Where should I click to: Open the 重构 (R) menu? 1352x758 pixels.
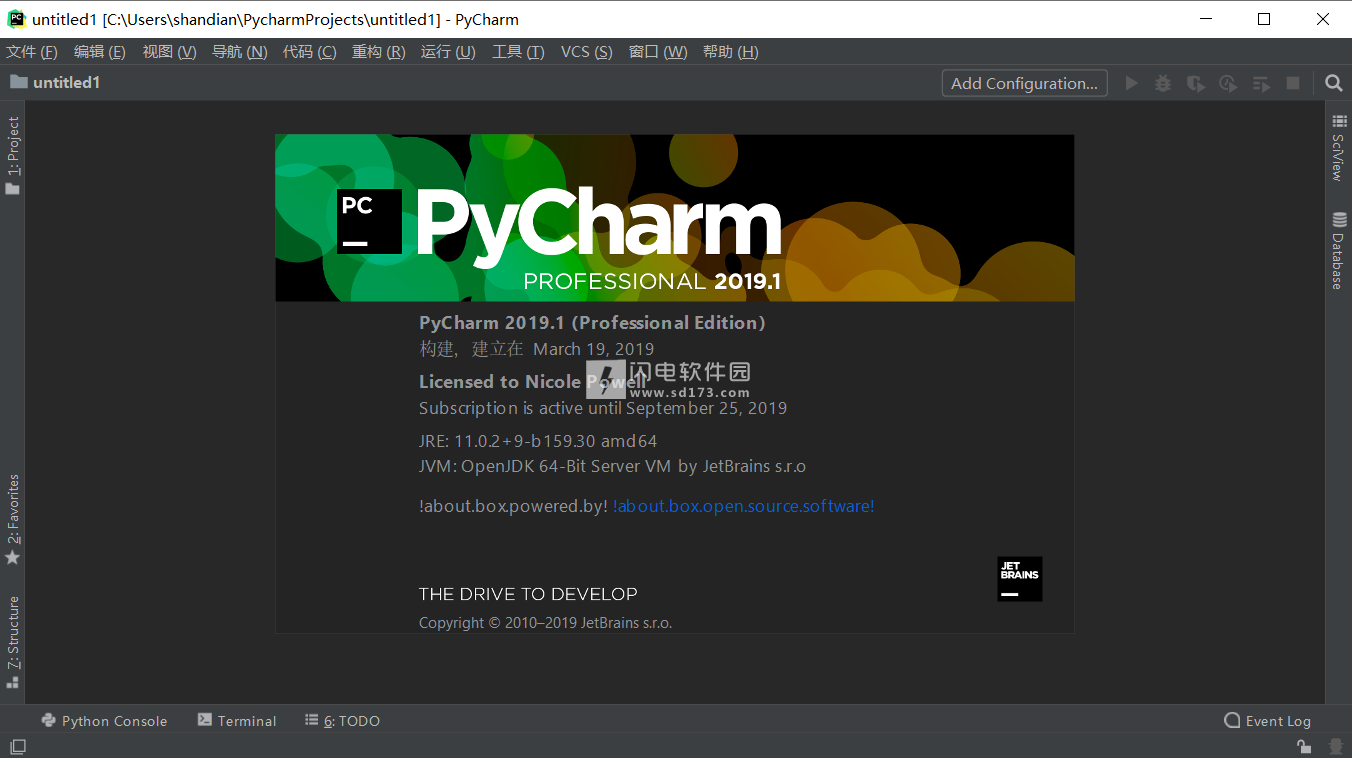point(378,52)
